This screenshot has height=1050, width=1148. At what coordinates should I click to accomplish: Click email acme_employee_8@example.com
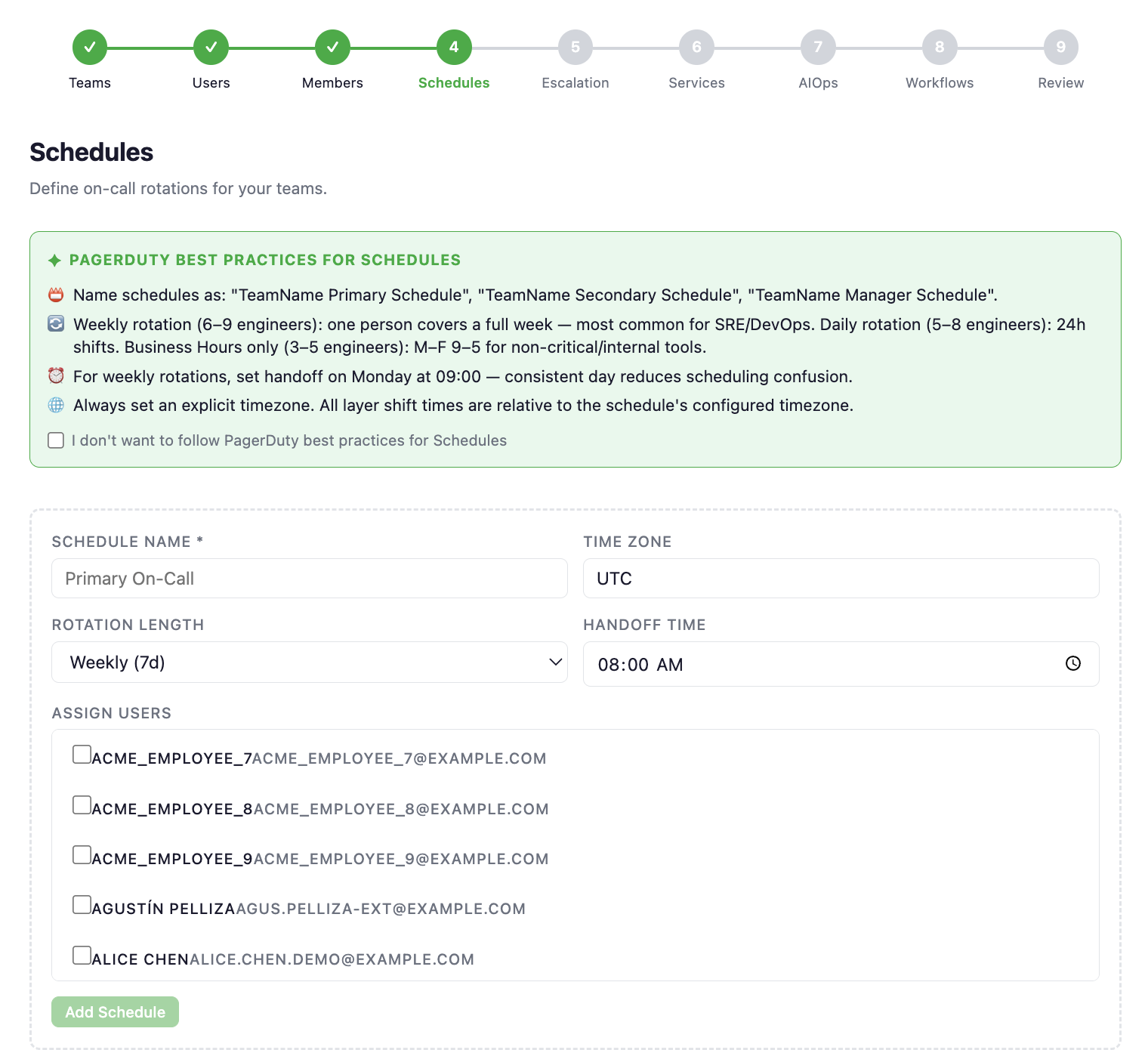coord(401,809)
